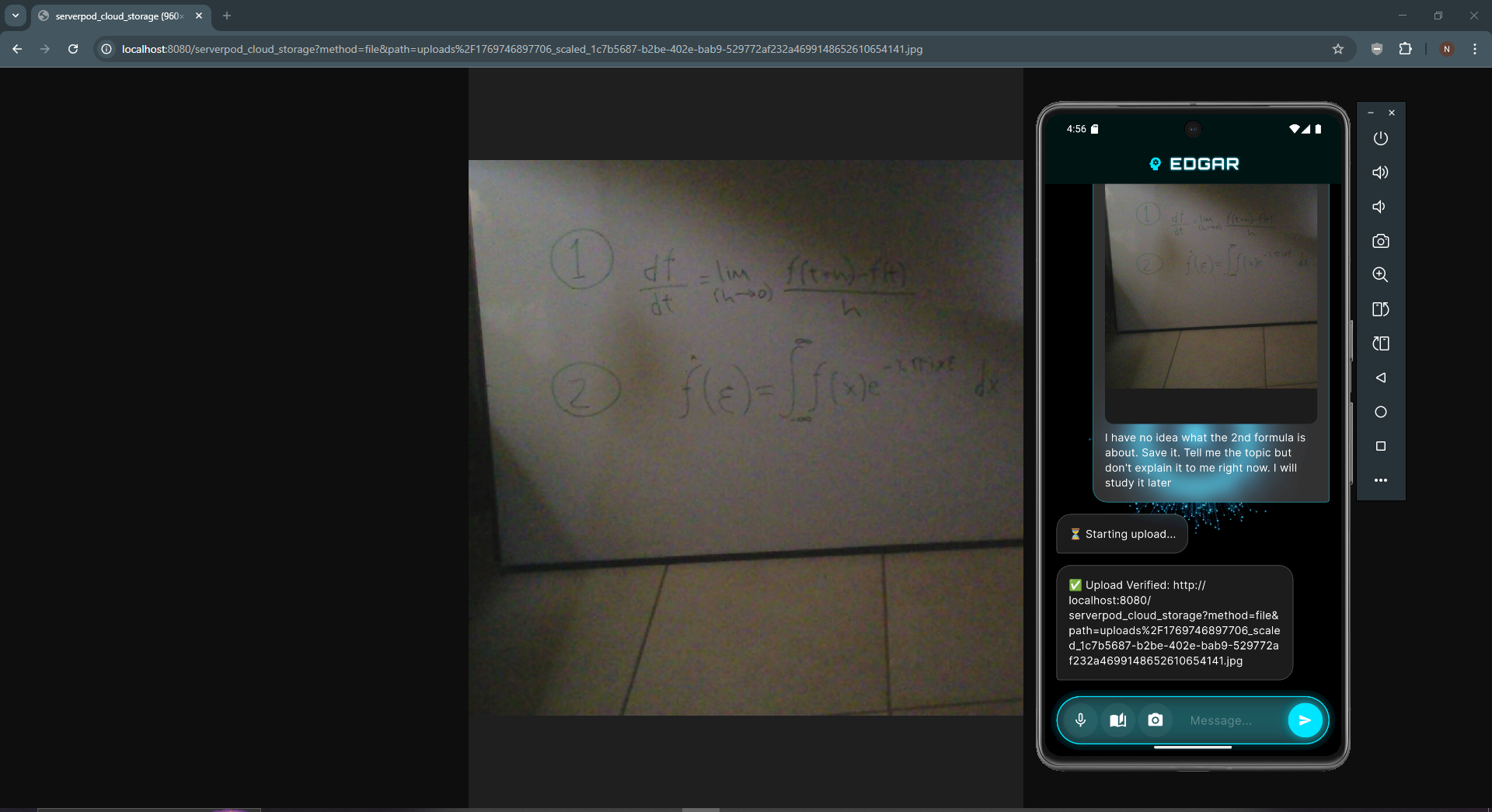
Task: Open the browser three-dot menu
Action: click(x=1475, y=49)
